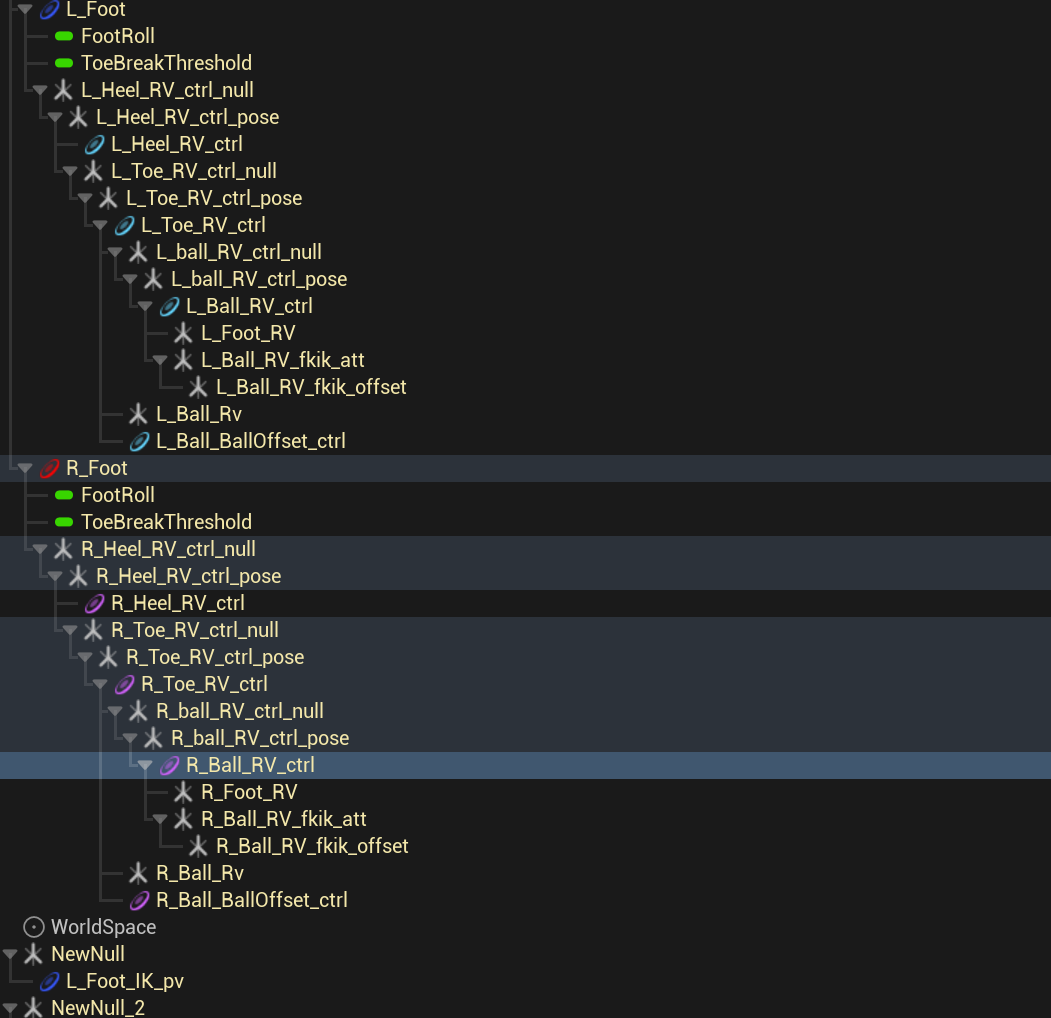This screenshot has width=1051, height=1018.
Task: Collapse R_ball_RV_ctrl_null branch
Action: pos(115,711)
